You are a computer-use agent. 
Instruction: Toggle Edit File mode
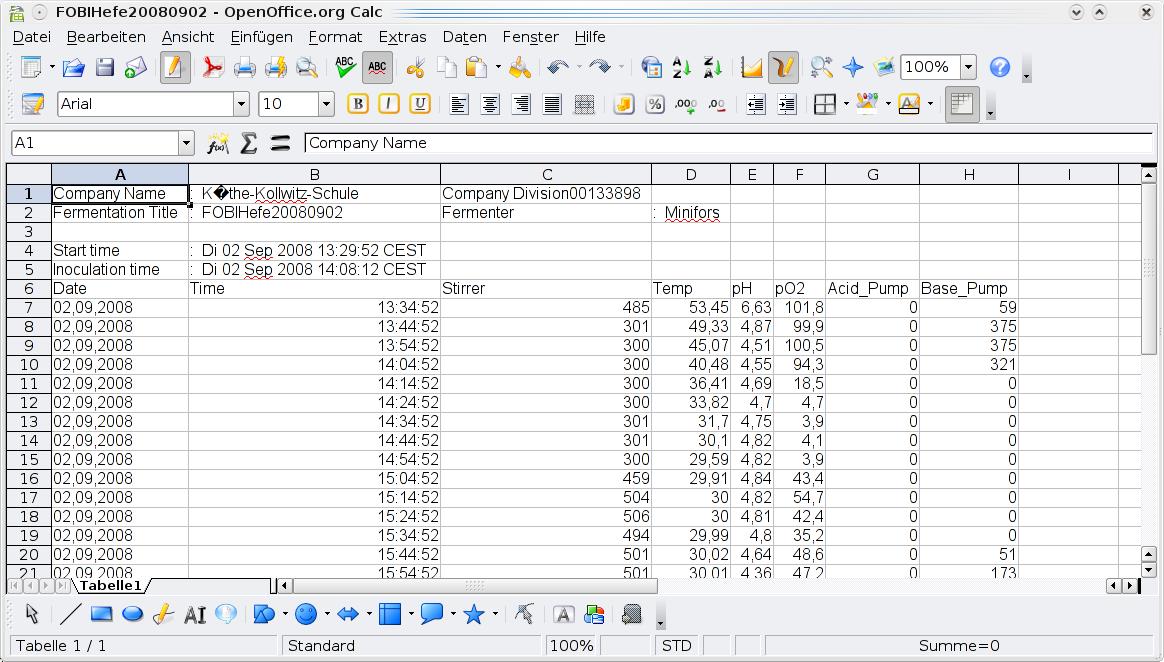[x=174, y=68]
